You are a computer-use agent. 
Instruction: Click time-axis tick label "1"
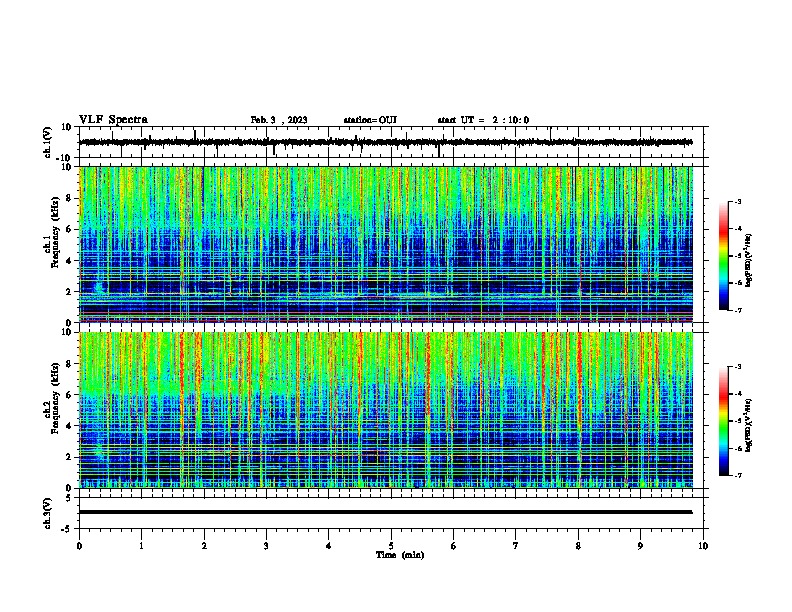pos(141,546)
